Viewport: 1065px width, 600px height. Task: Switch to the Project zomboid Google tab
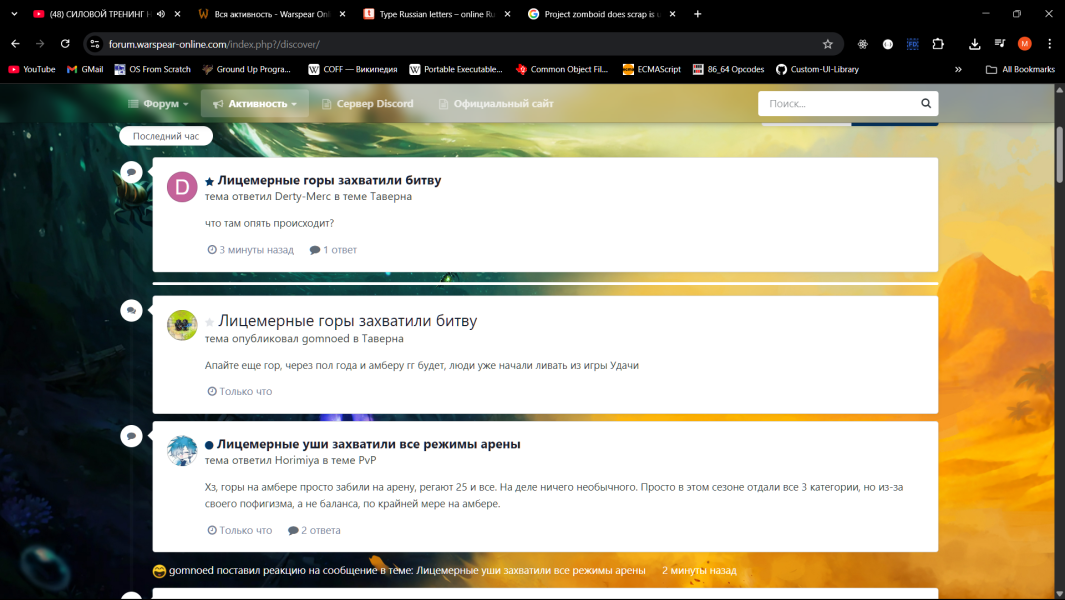point(600,14)
